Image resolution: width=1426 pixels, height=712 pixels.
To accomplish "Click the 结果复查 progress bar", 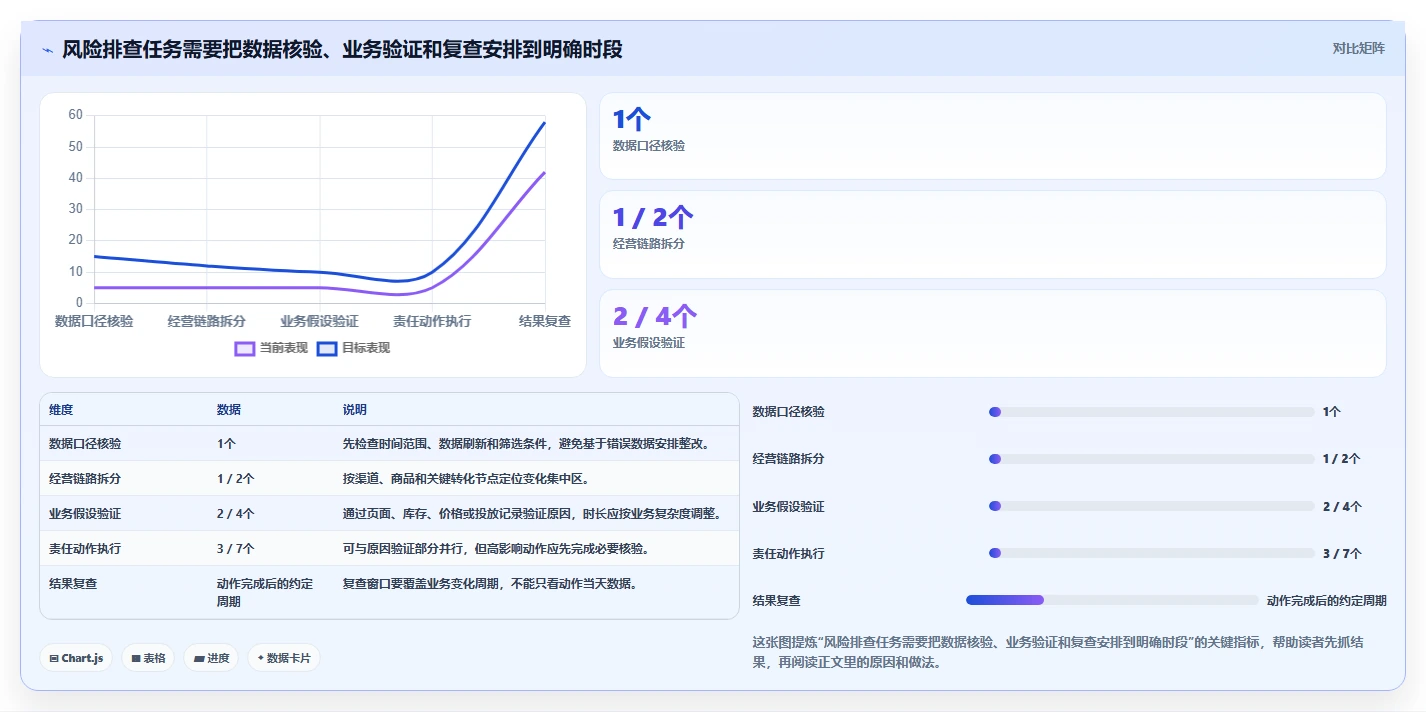I will 1112,600.
